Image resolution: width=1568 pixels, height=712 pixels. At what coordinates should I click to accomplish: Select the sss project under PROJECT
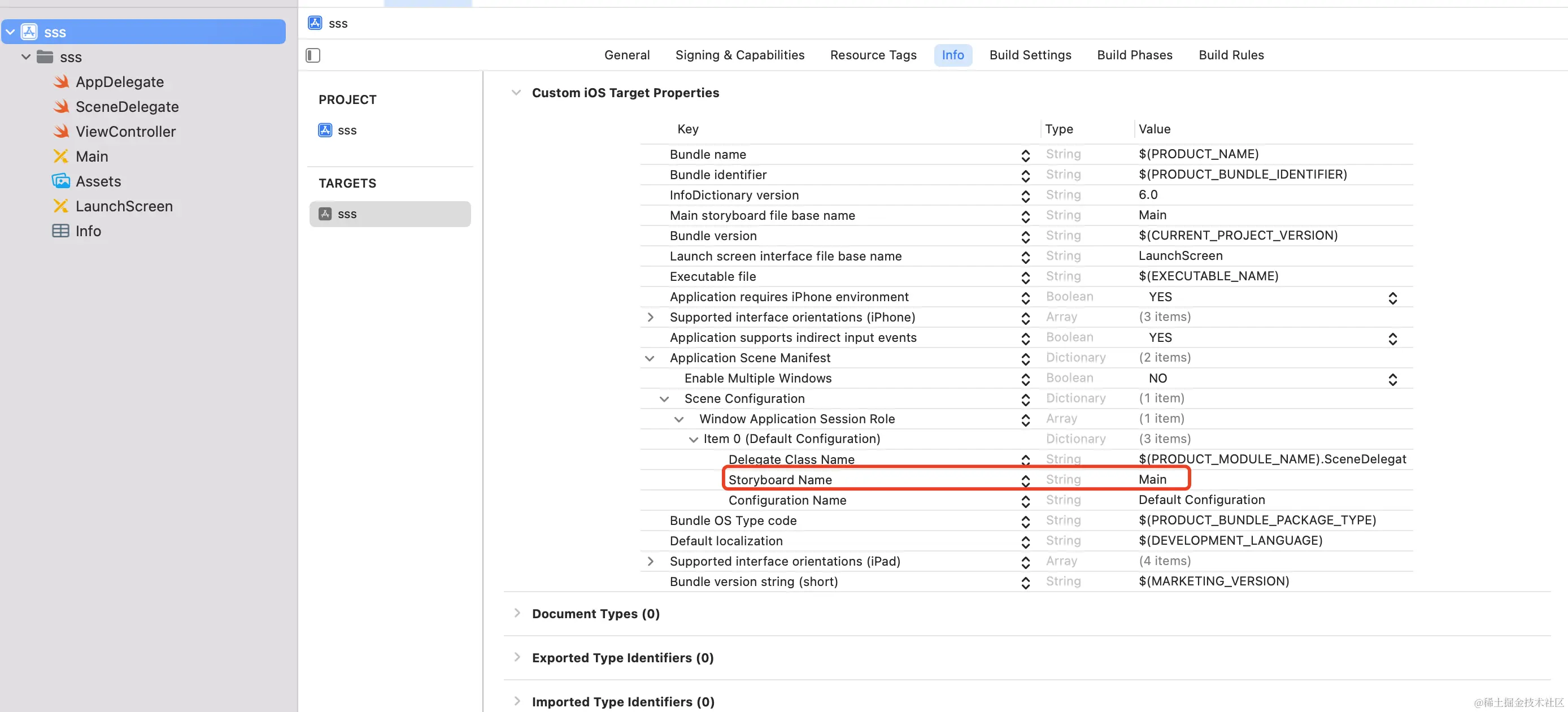pos(347,131)
